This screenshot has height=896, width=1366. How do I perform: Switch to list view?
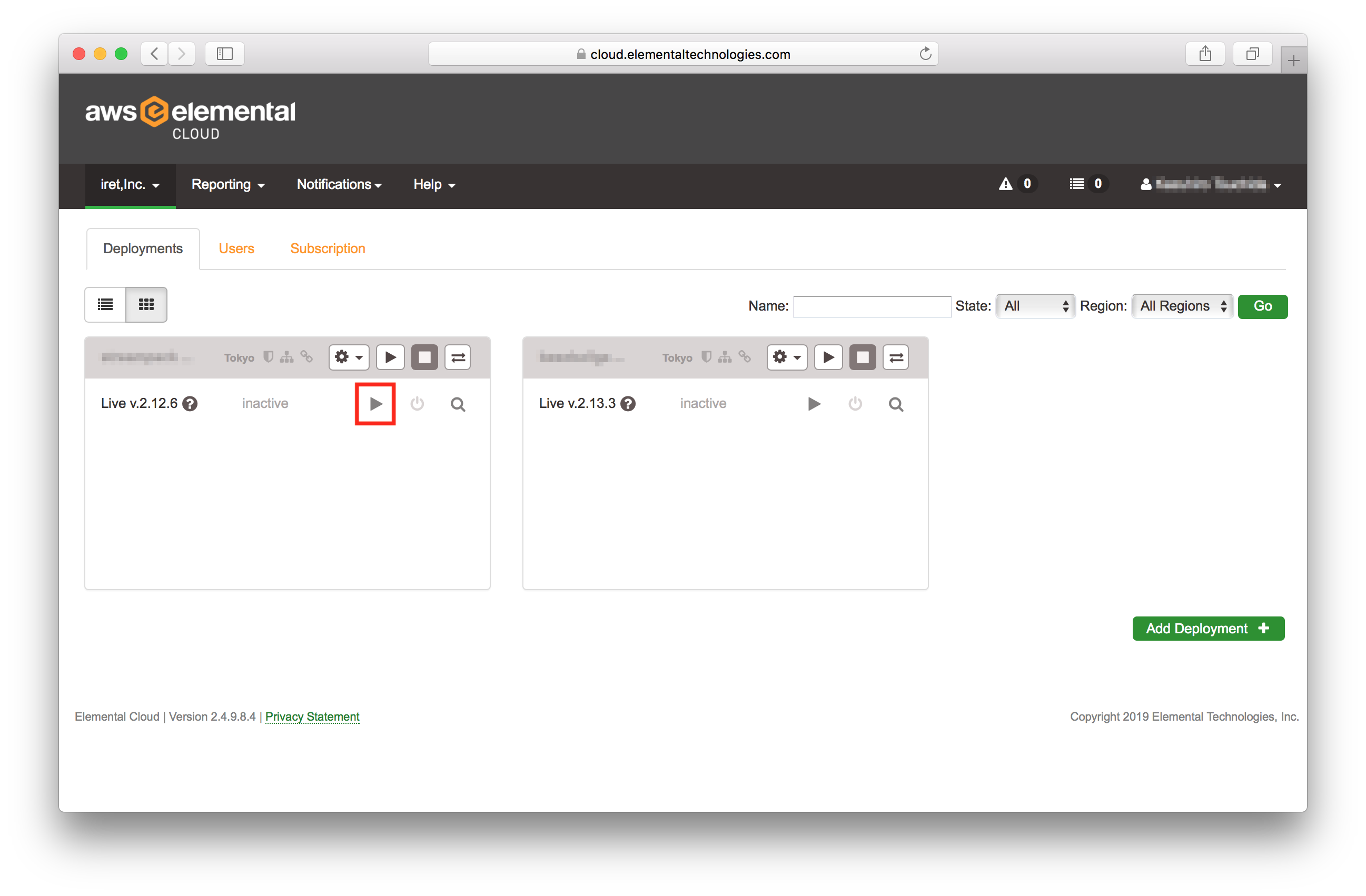(x=105, y=305)
